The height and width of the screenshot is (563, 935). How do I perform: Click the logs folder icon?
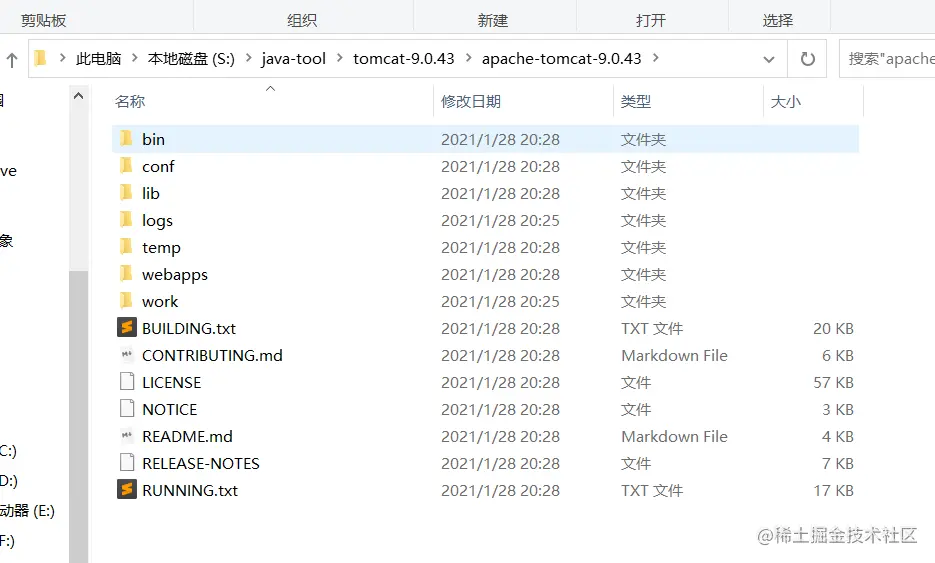click(x=126, y=220)
